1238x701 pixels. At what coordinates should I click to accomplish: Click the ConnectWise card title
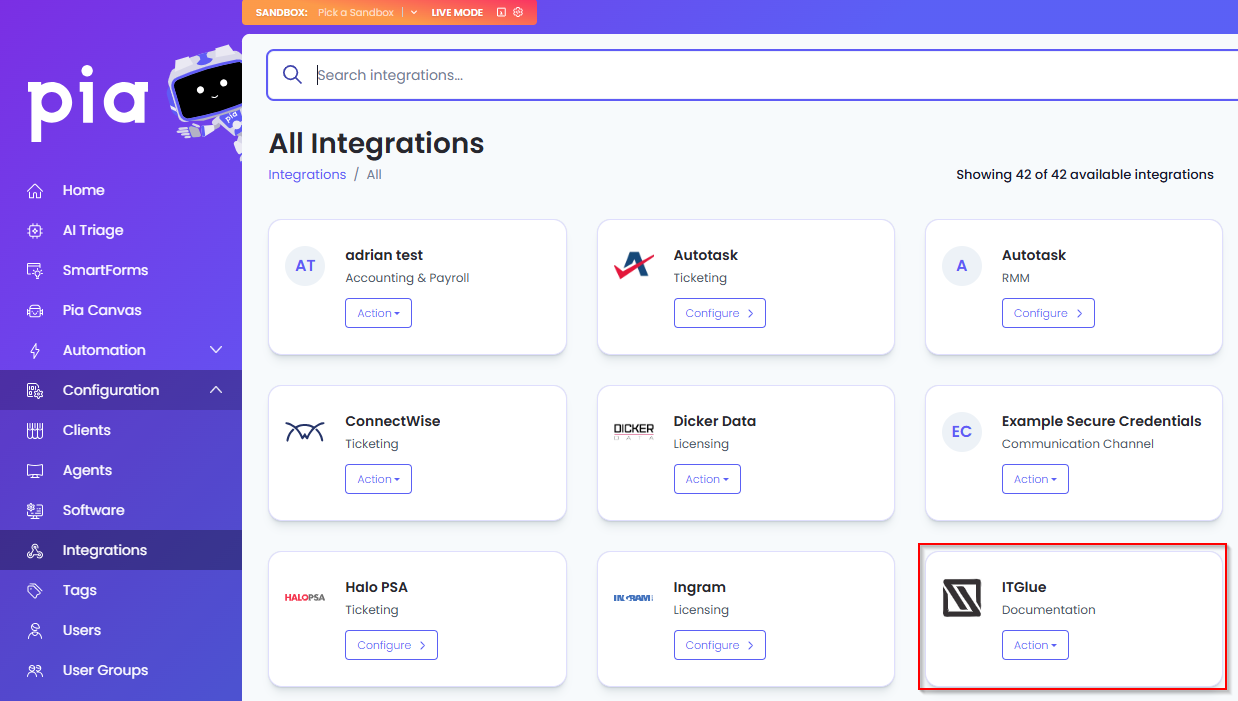pos(393,421)
